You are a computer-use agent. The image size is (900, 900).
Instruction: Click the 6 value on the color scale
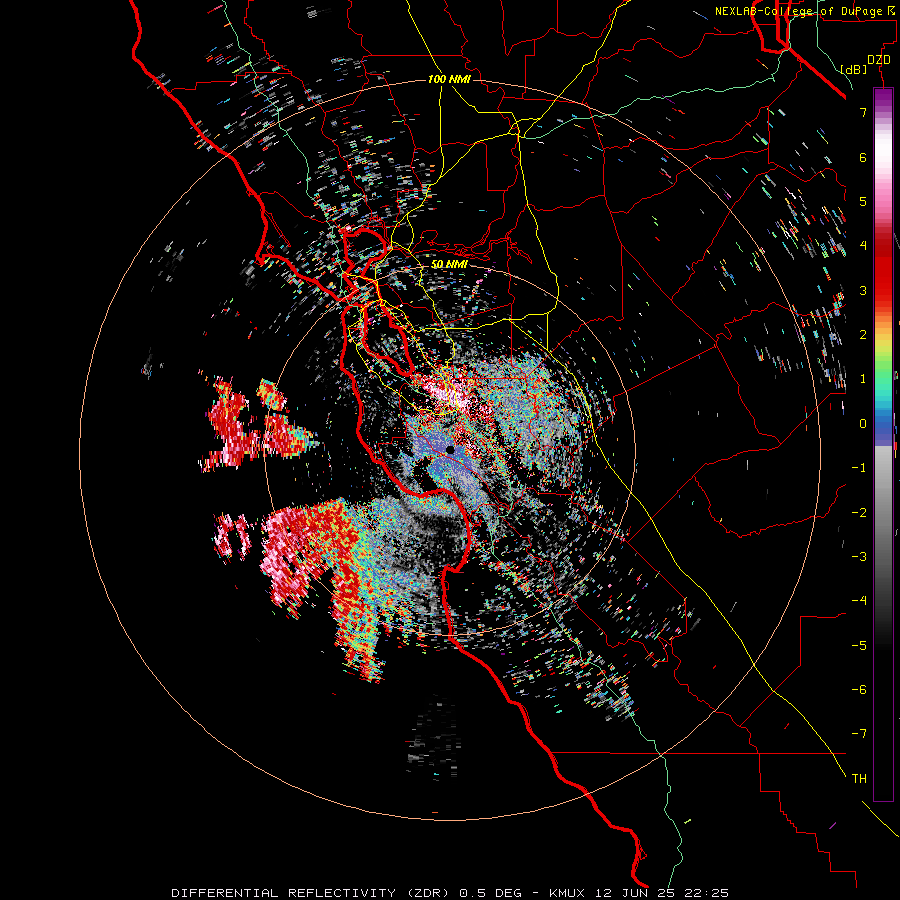tap(863, 157)
